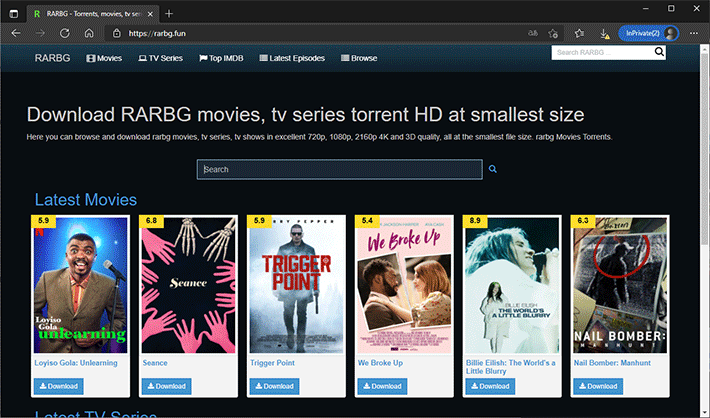Download the Trigger Point movie
The height and width of the screenshot is (418, 710).
(274, 386)
